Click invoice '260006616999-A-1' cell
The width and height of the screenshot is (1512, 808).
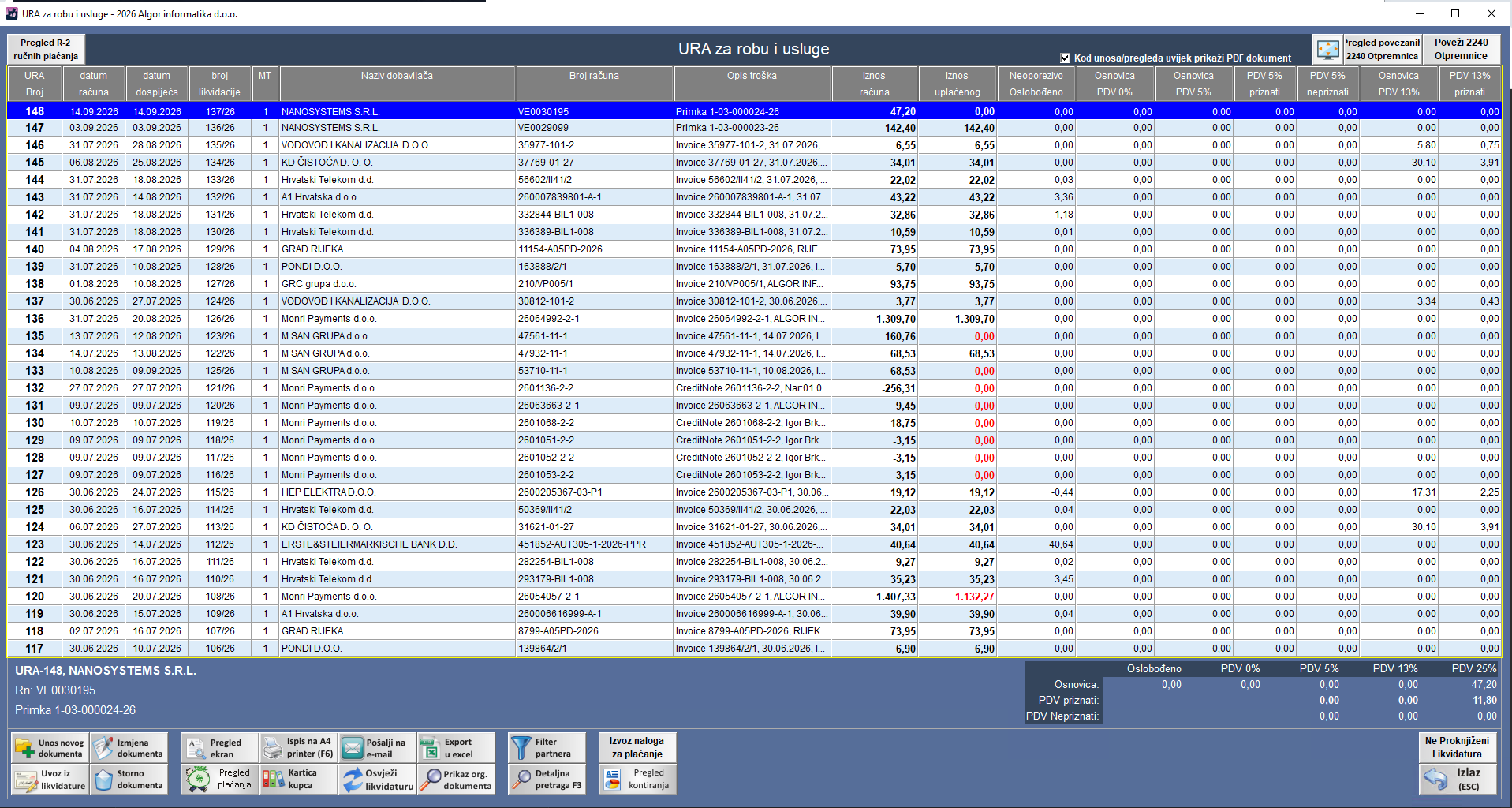(x=595, y=614)
